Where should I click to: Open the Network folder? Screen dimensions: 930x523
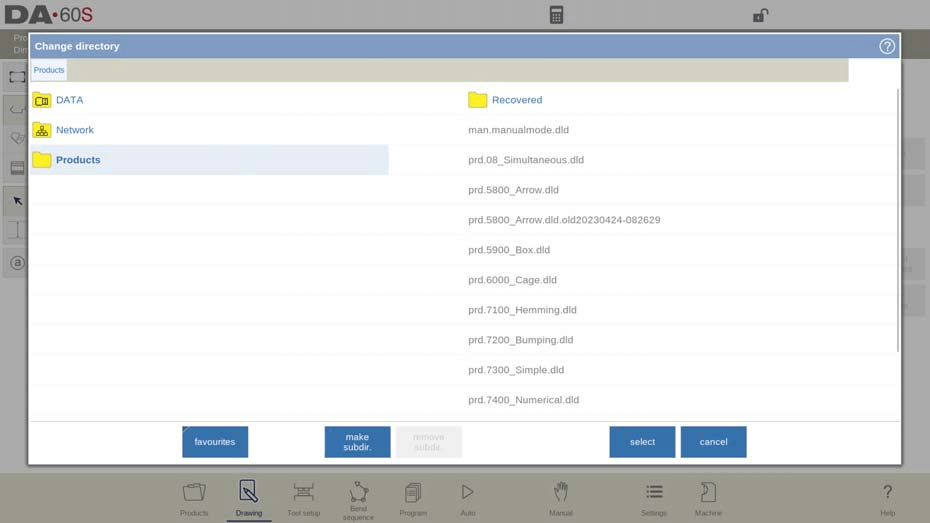(x=74, y=130)
